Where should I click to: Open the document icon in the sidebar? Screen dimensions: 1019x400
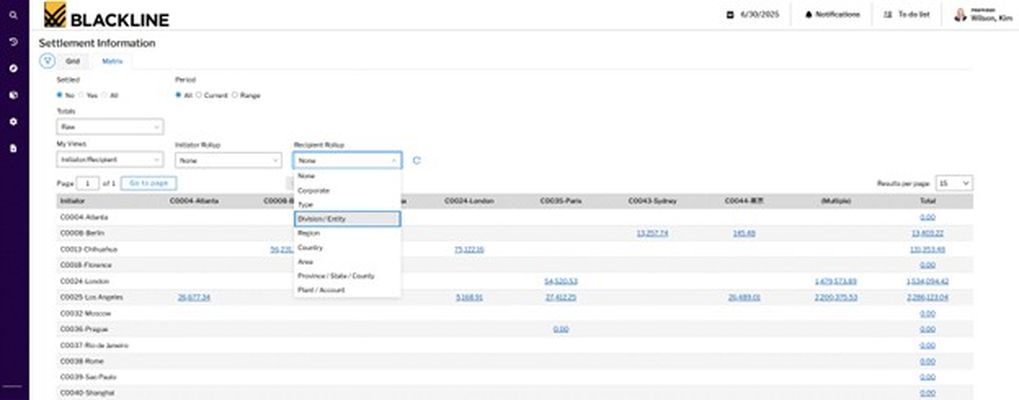tap(14, 147)
